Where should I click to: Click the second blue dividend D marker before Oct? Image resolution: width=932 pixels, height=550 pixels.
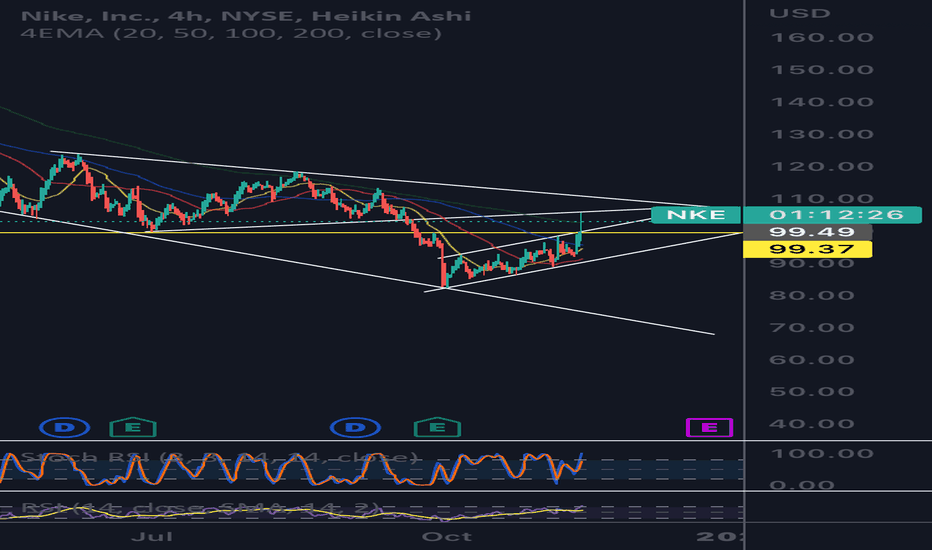355,428
